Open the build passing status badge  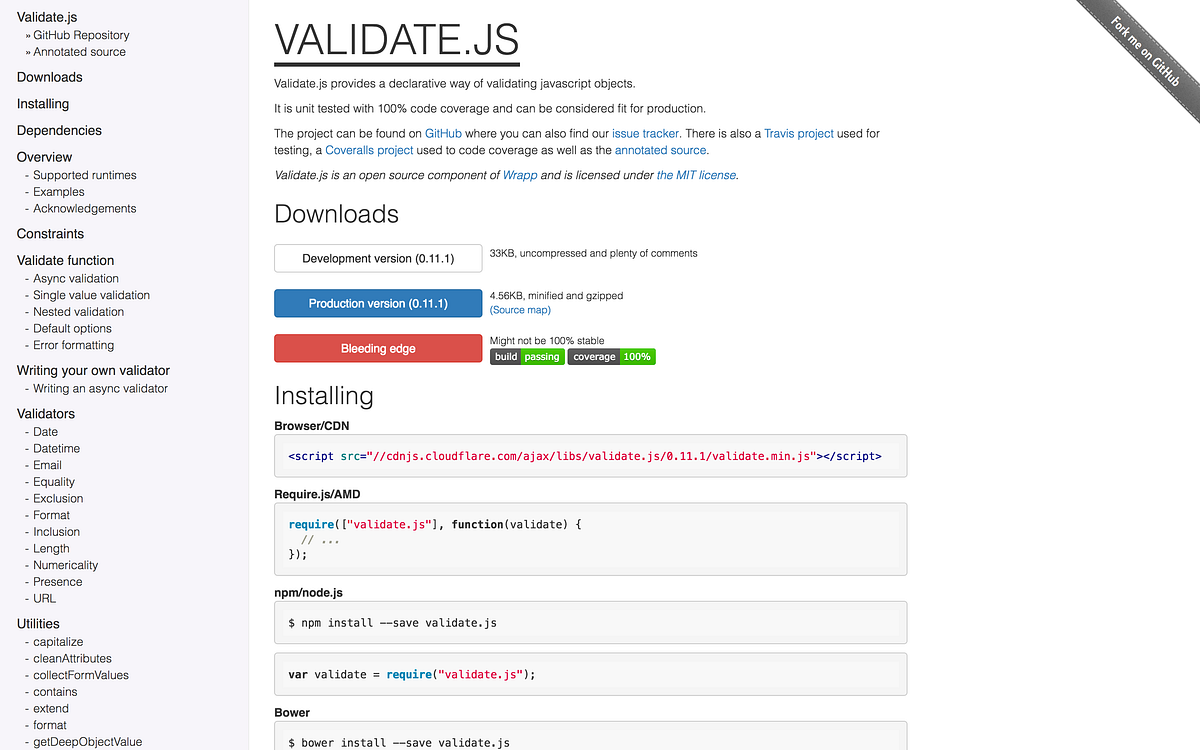[x=527, y=356]
